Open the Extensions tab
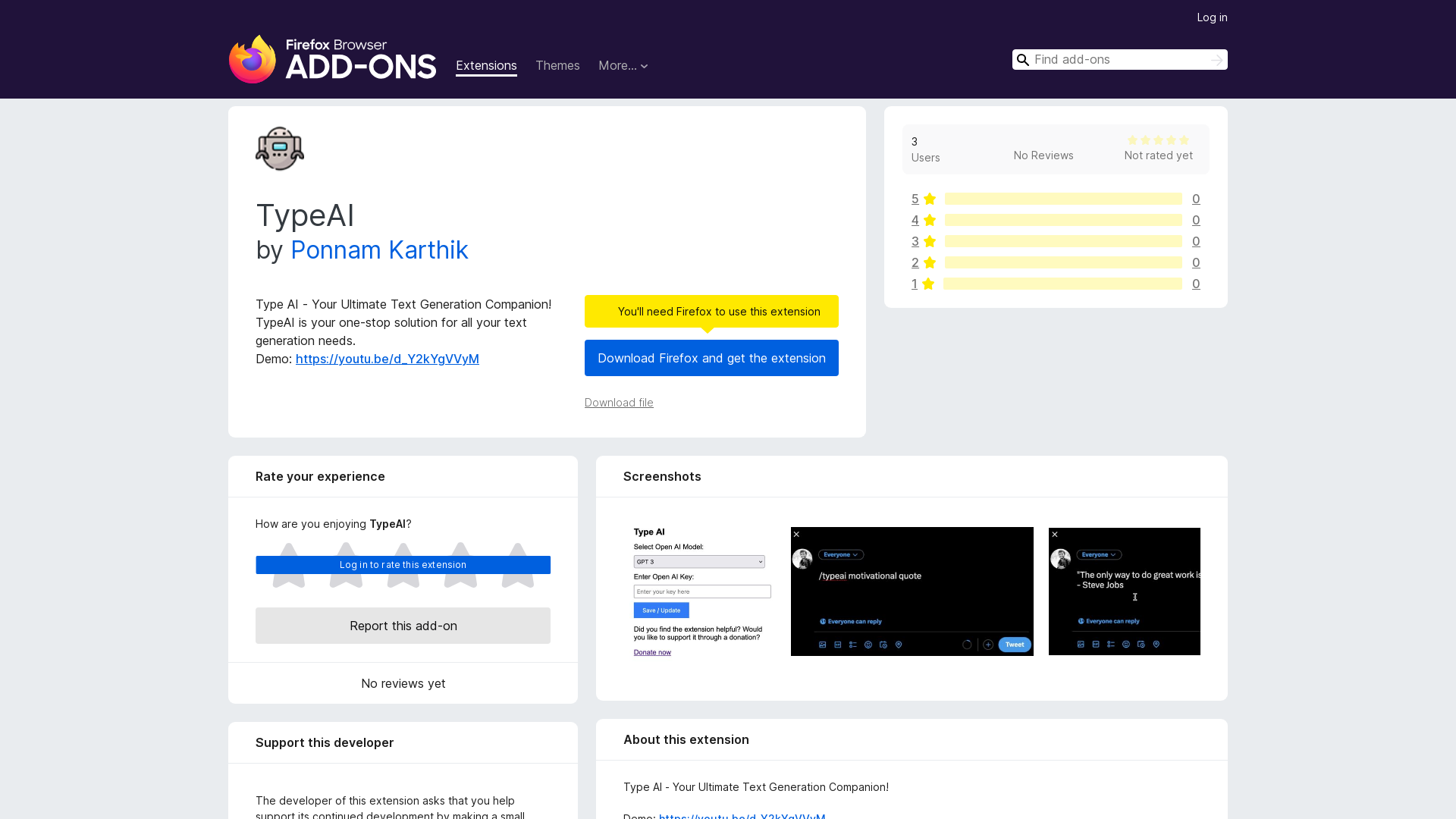The width and height of the screenshot is (1456, 819). click(x=486, y=66)
